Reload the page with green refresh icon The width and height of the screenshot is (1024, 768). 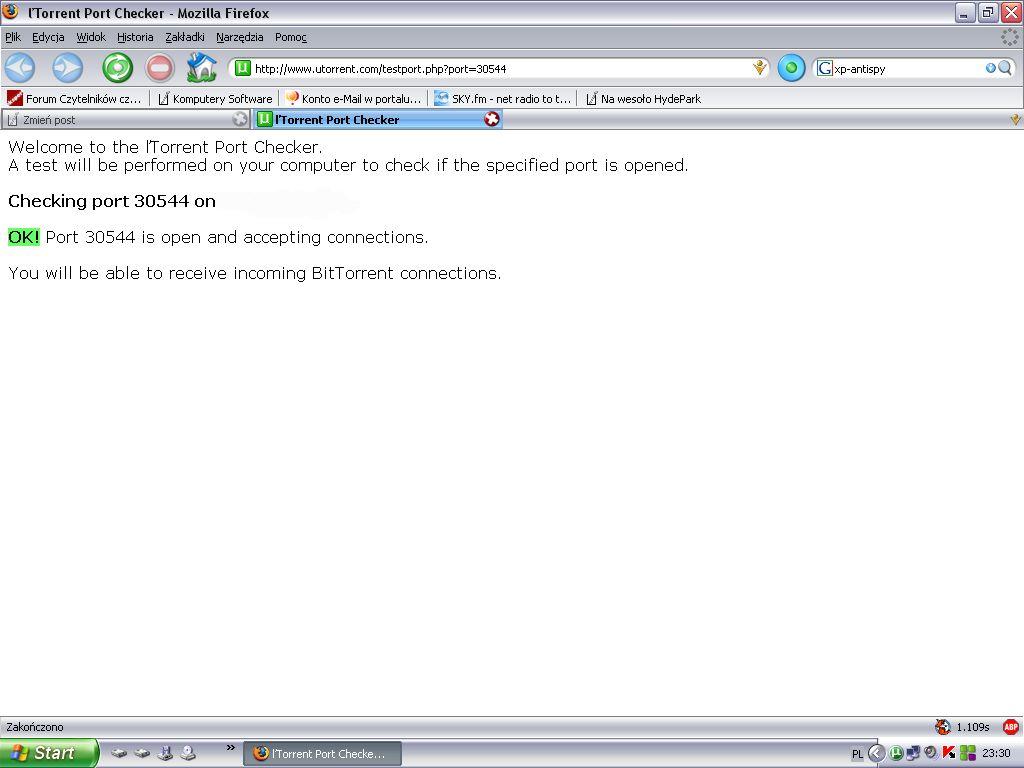(118, 68)
